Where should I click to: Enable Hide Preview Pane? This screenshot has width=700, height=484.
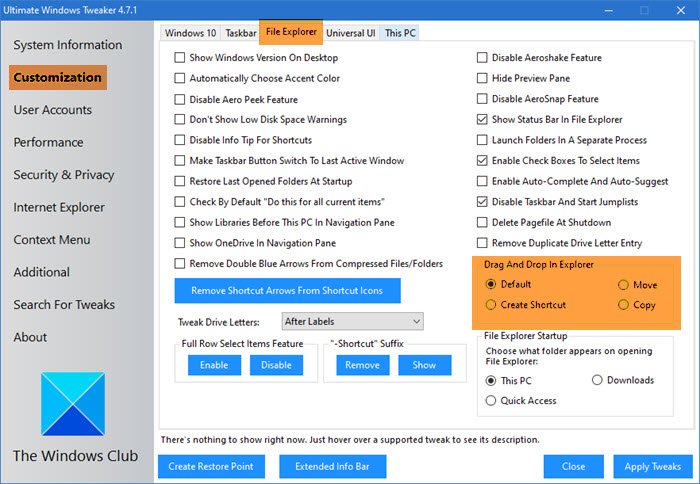(482, 78)
